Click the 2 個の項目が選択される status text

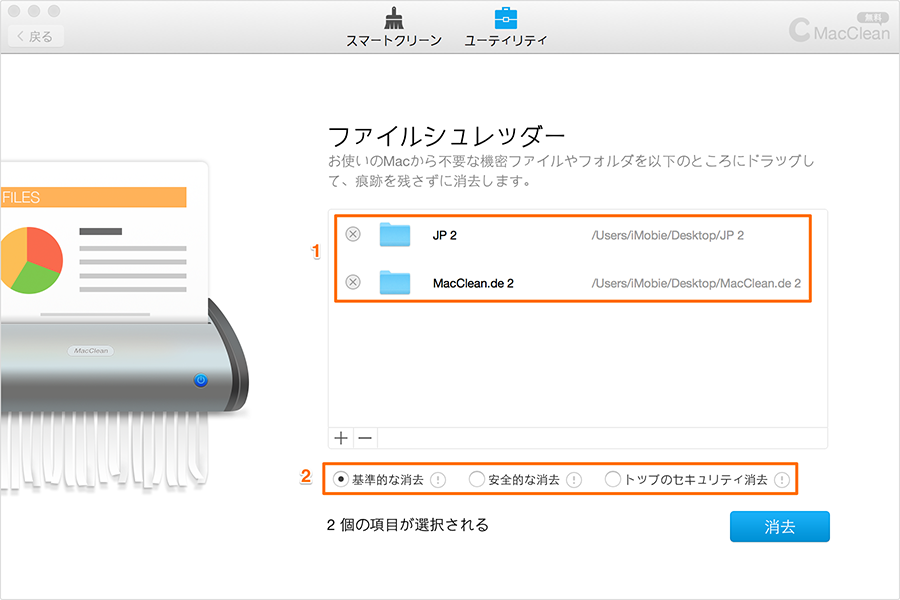[408, 525]
